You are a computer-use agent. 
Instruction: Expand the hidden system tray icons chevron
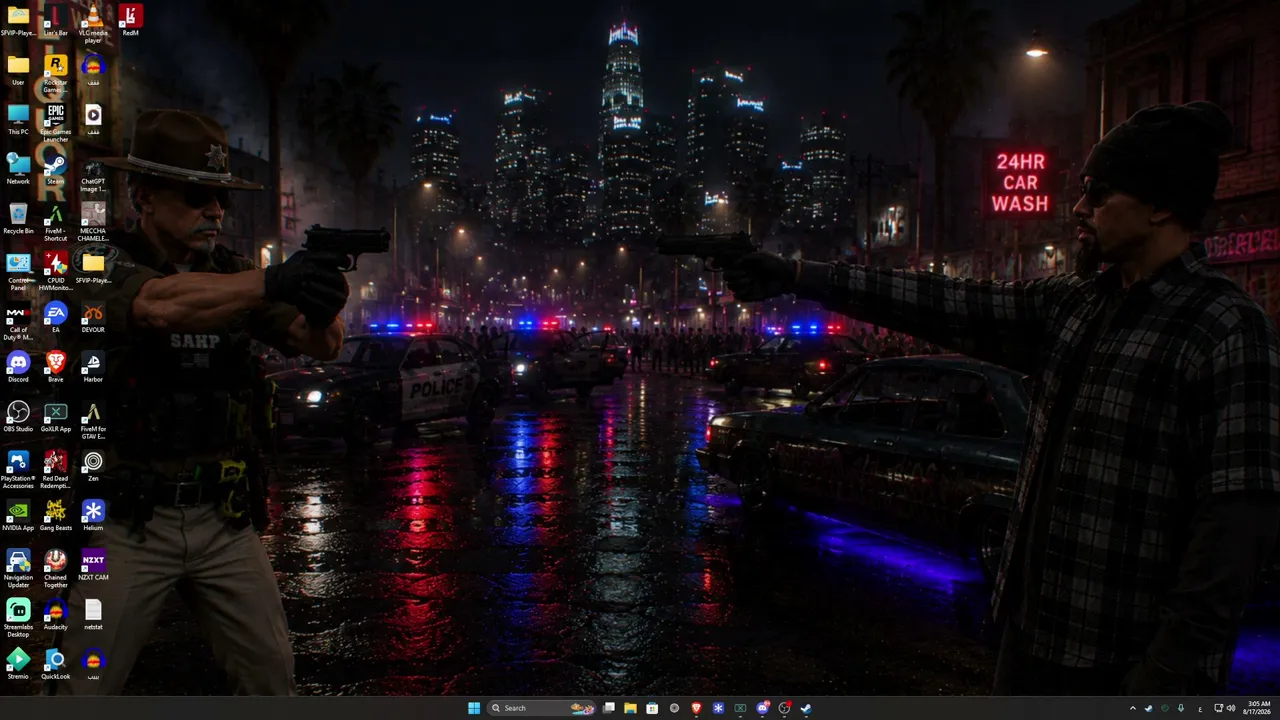(1133, 708)
